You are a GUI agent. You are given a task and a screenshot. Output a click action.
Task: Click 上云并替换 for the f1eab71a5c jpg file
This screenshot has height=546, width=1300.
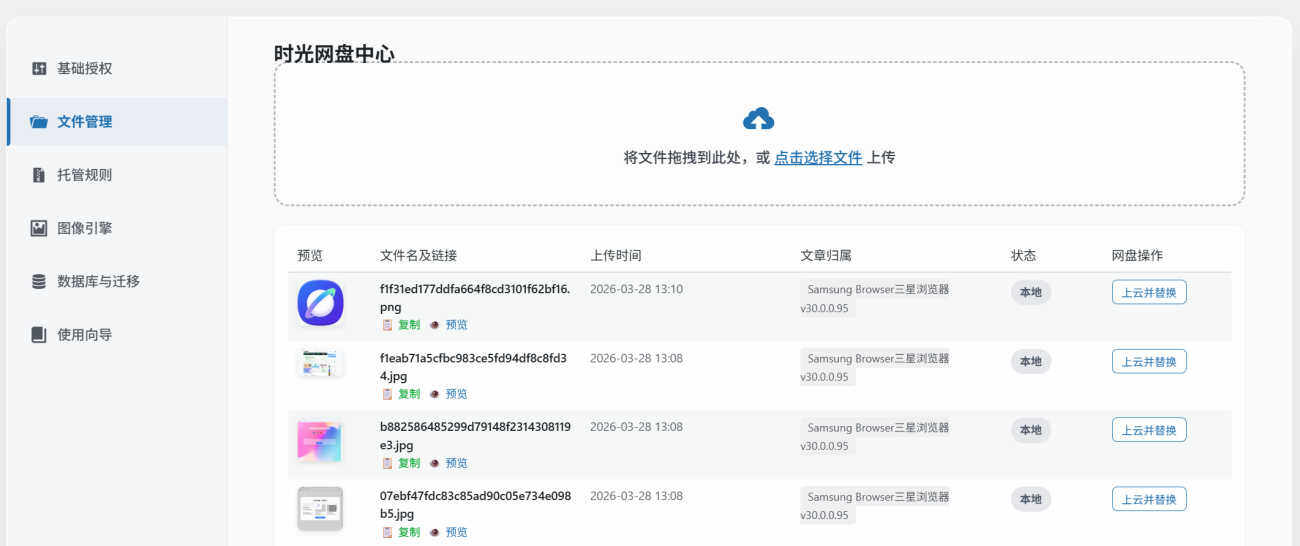pyautogui.click(x=1149, y=361)
